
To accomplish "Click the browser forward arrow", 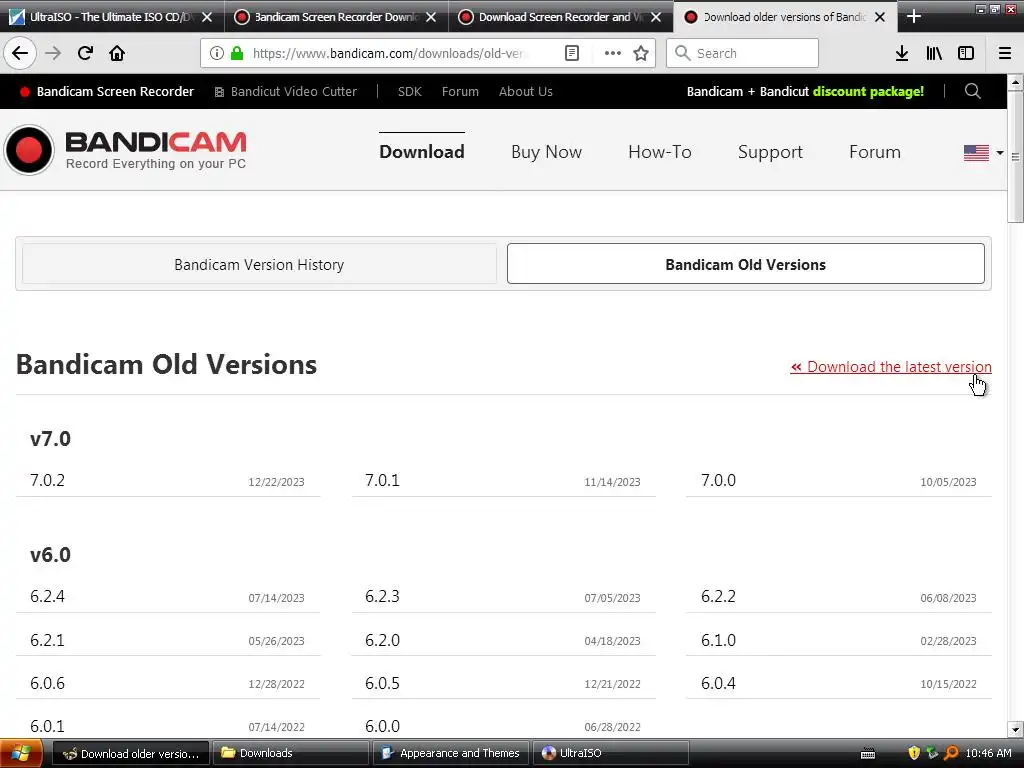I will point(53,53).
